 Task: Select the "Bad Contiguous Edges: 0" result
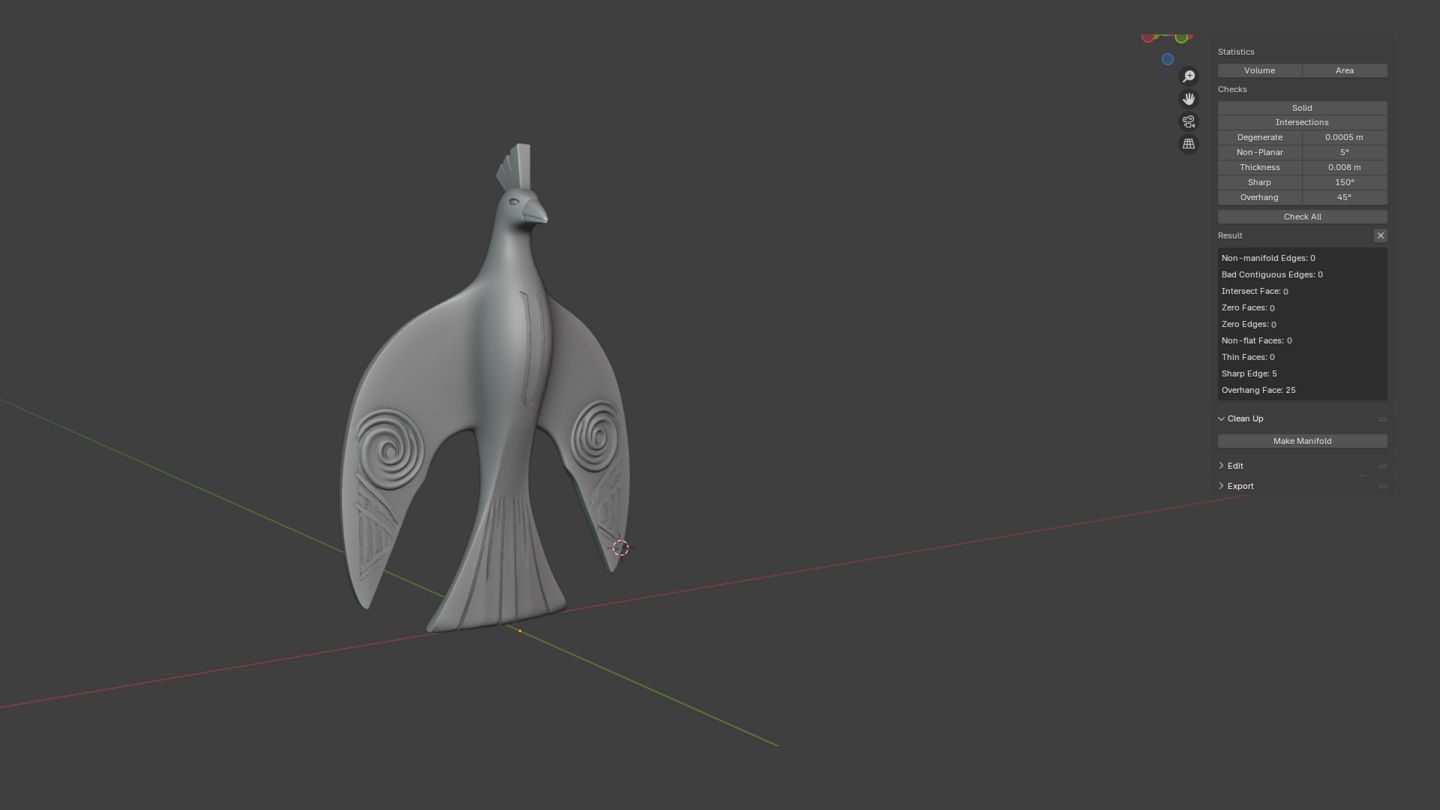1272,275
